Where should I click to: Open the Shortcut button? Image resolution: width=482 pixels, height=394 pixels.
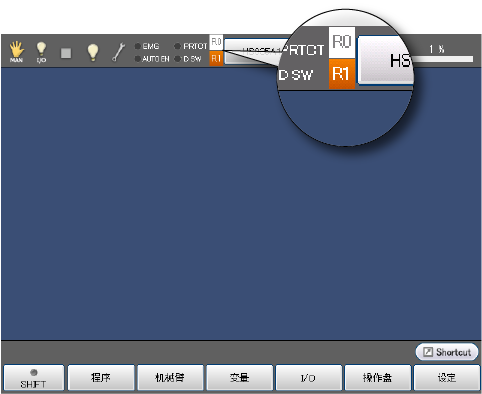[x=447, y=352]
